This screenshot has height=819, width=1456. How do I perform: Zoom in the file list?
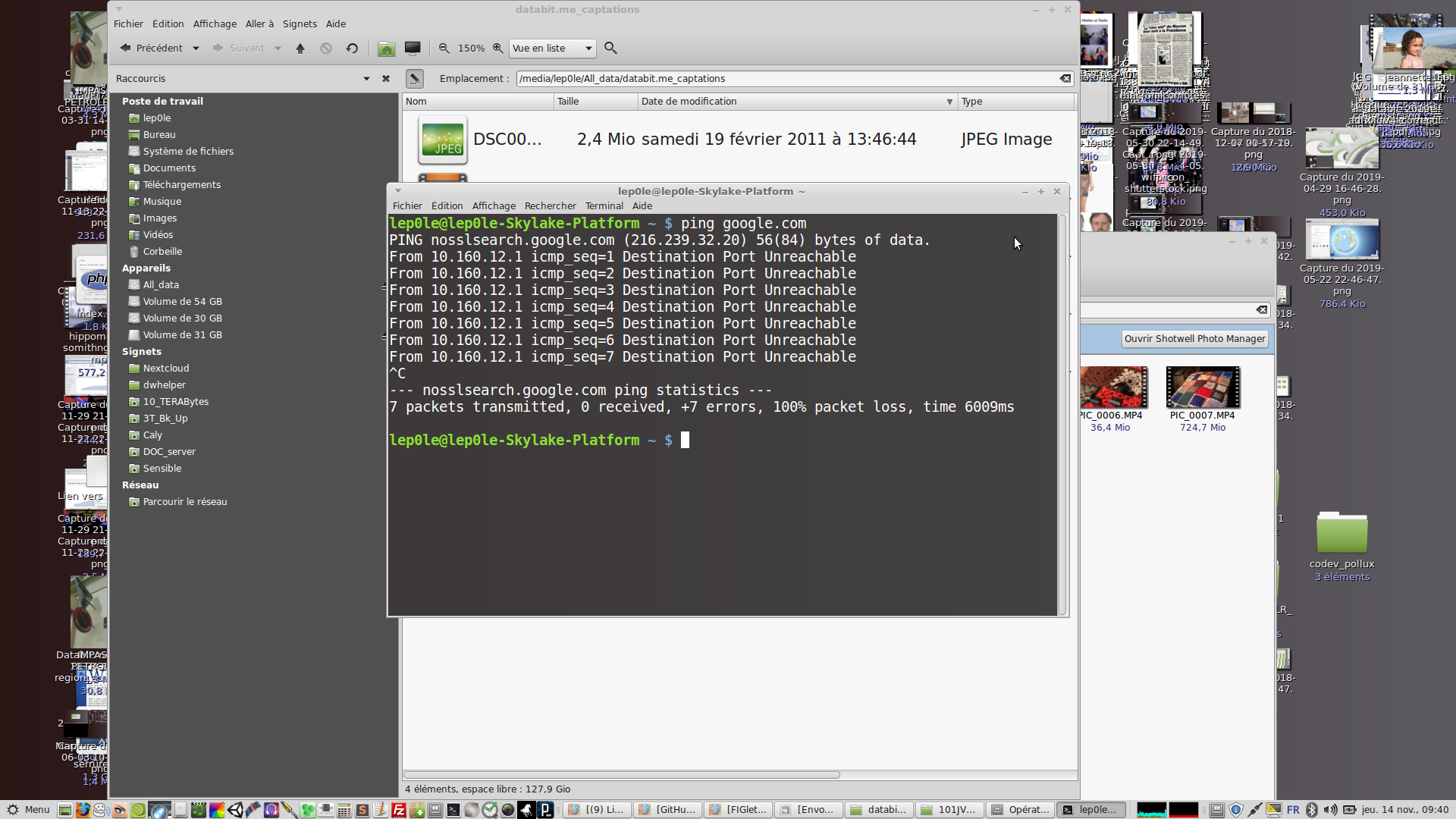(497, 49)
